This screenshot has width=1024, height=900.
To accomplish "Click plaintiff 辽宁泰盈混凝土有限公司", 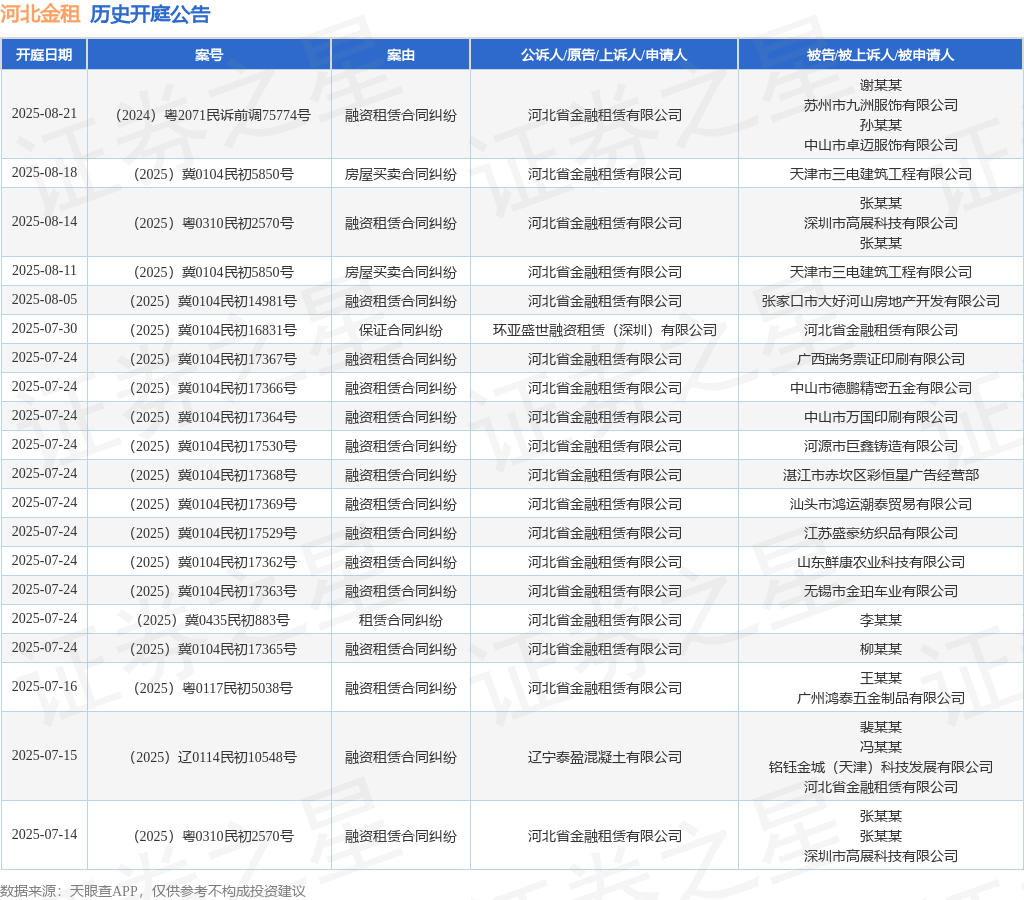I will click(605, 758).
